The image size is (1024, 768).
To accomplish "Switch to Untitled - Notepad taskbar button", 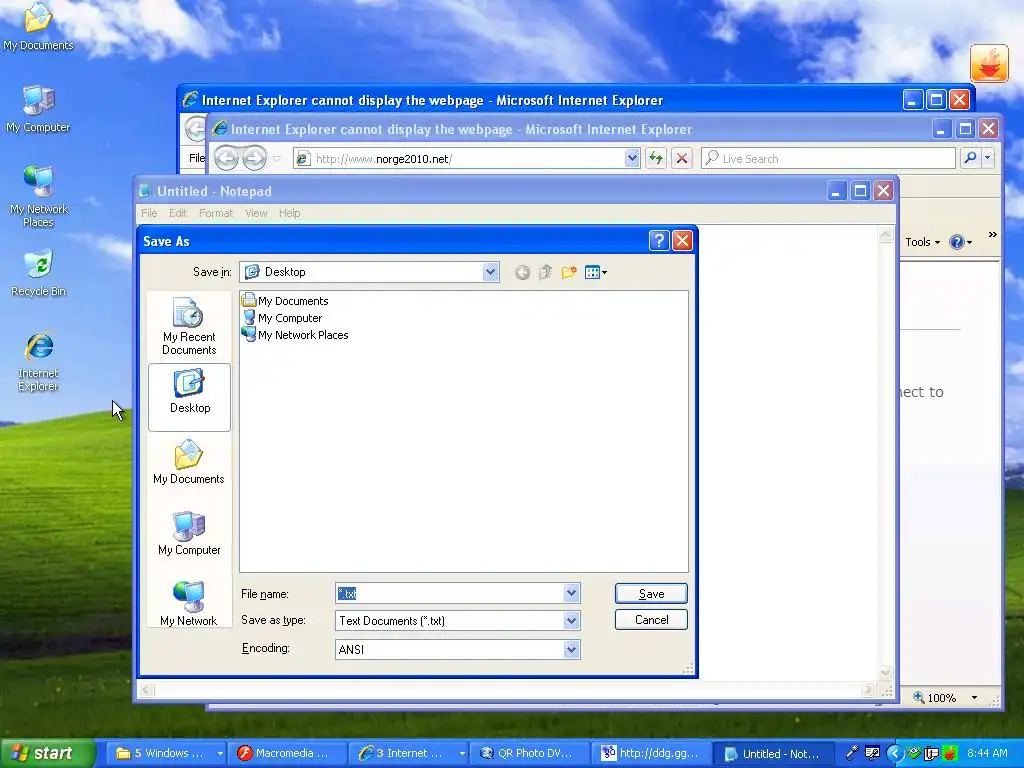I will point(773,753).
